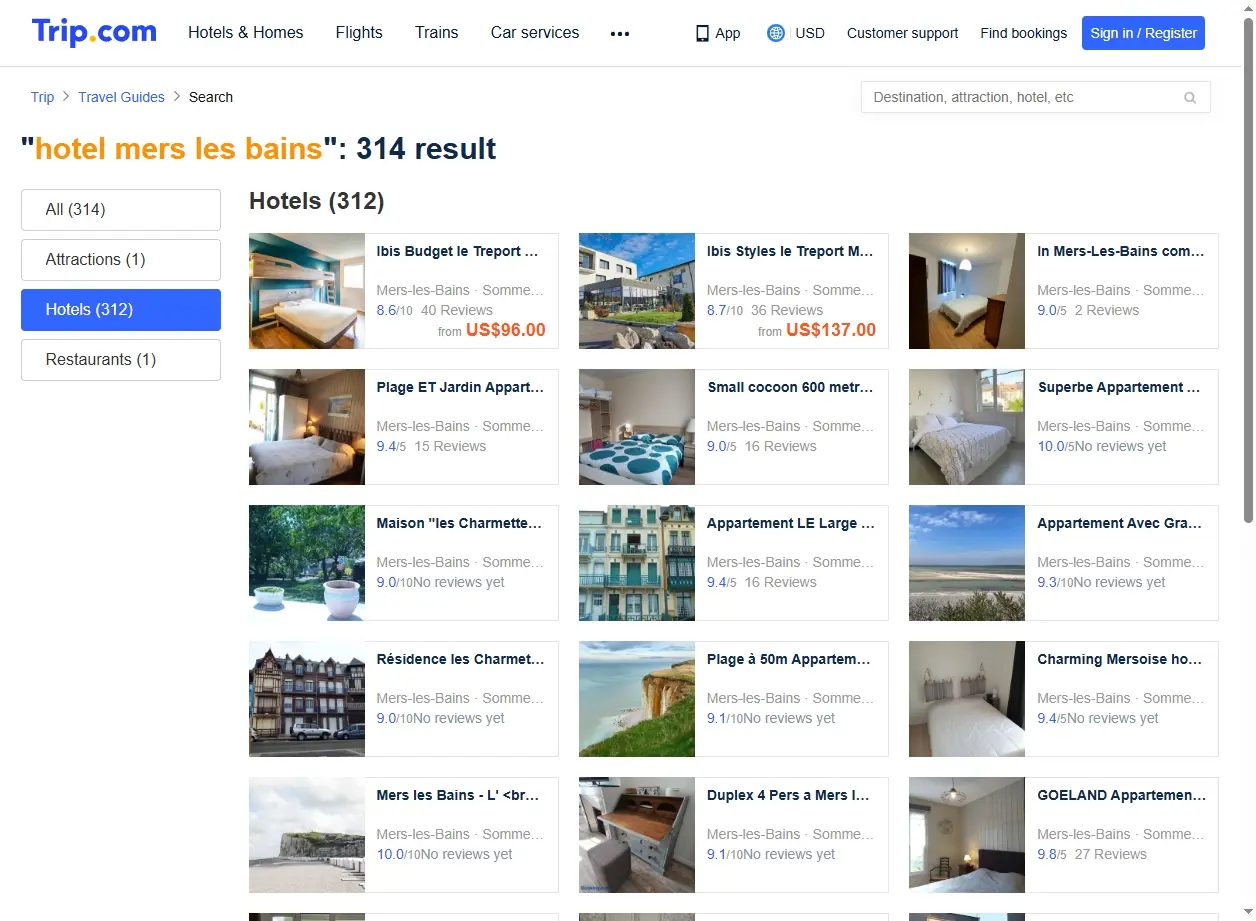The image size is (1256, 921).
Task: Click the globe currency icon
Action: (776, 33)
